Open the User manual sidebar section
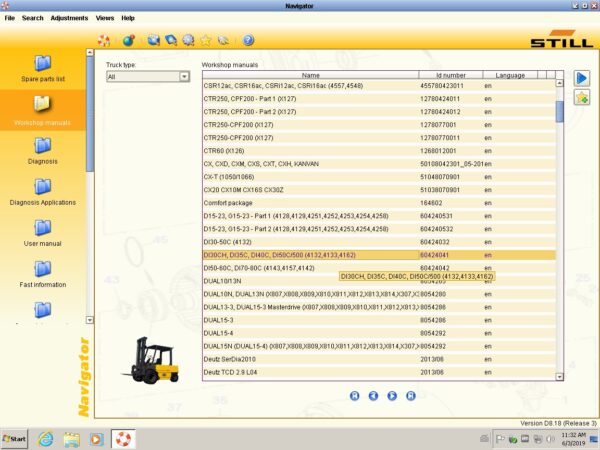600x450 pixels. click(42, 233)
